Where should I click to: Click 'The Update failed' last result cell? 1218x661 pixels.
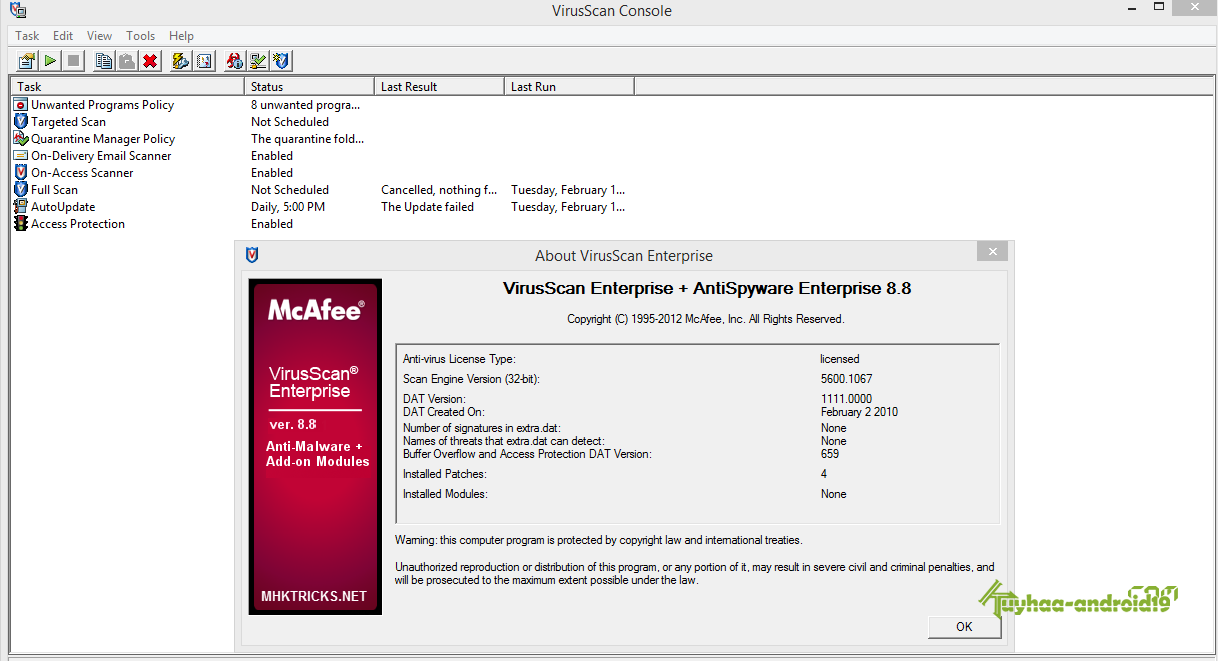pos(428,207)
